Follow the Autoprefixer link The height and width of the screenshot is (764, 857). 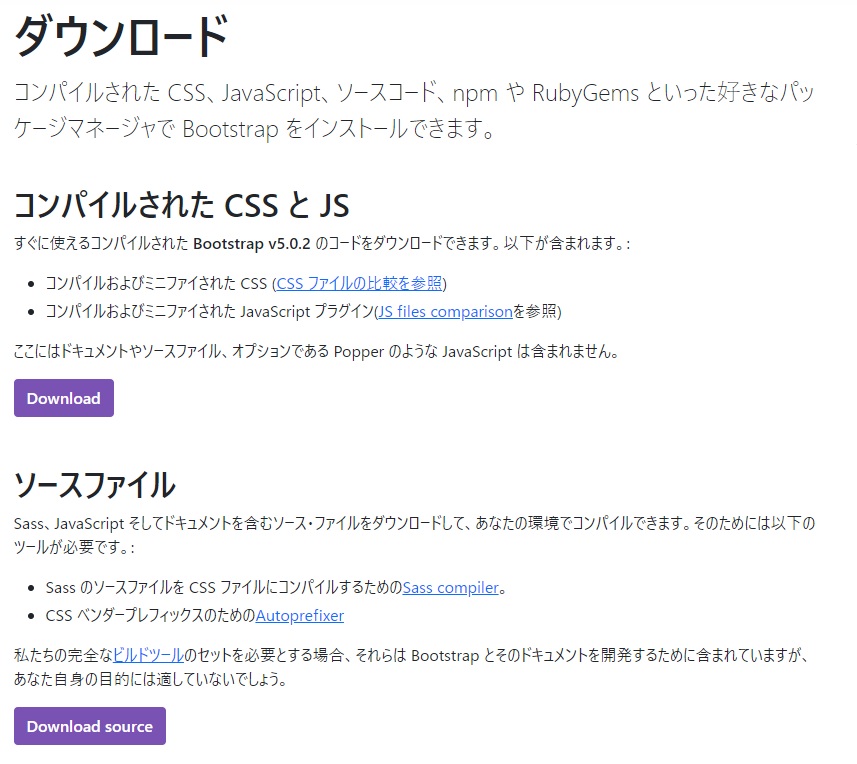pyautogui.click(x=300, y=616)
